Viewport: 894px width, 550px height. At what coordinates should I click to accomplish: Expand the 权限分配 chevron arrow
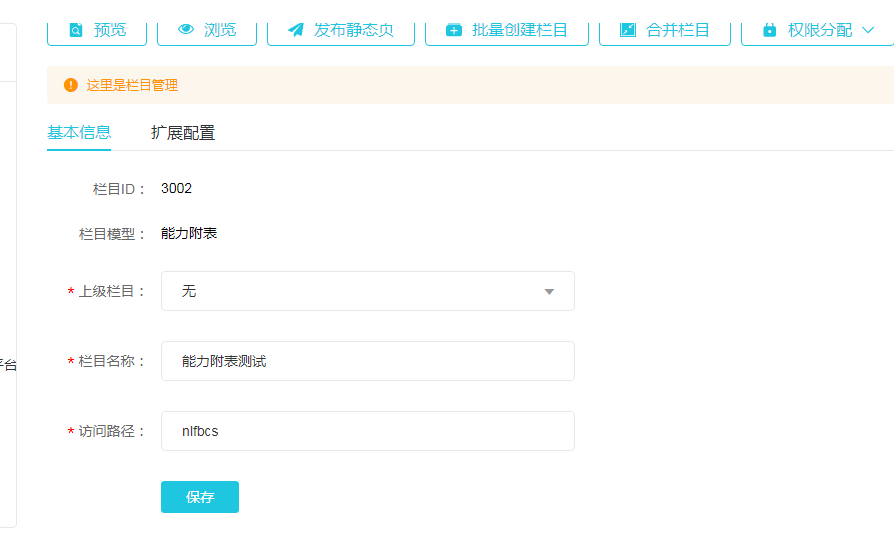[867, 30]
